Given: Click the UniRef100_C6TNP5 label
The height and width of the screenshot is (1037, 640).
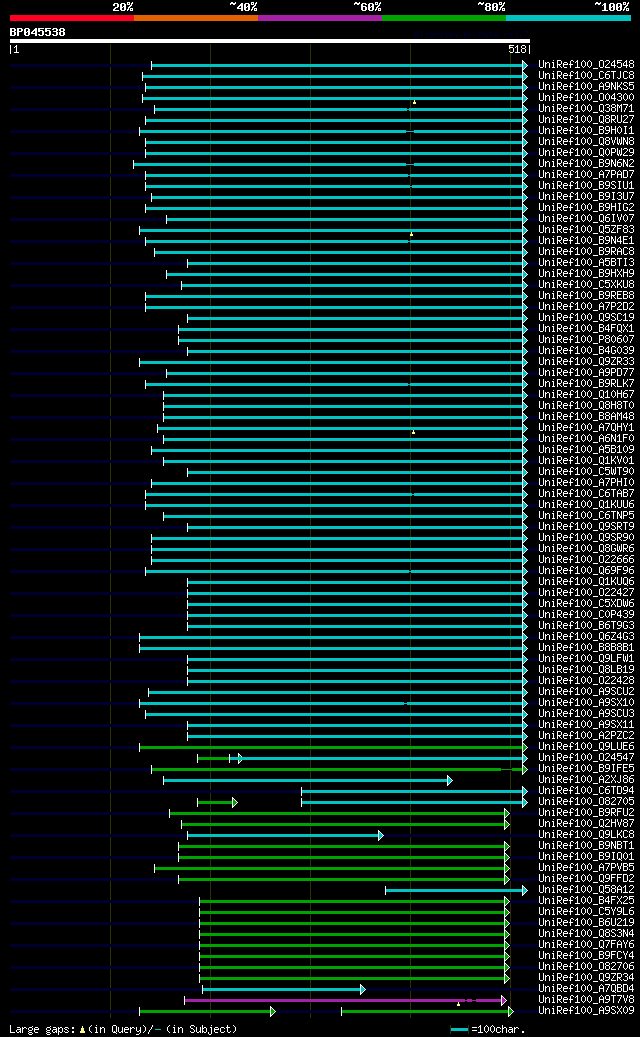Looking at the screenshot, I should click(586, 516).
